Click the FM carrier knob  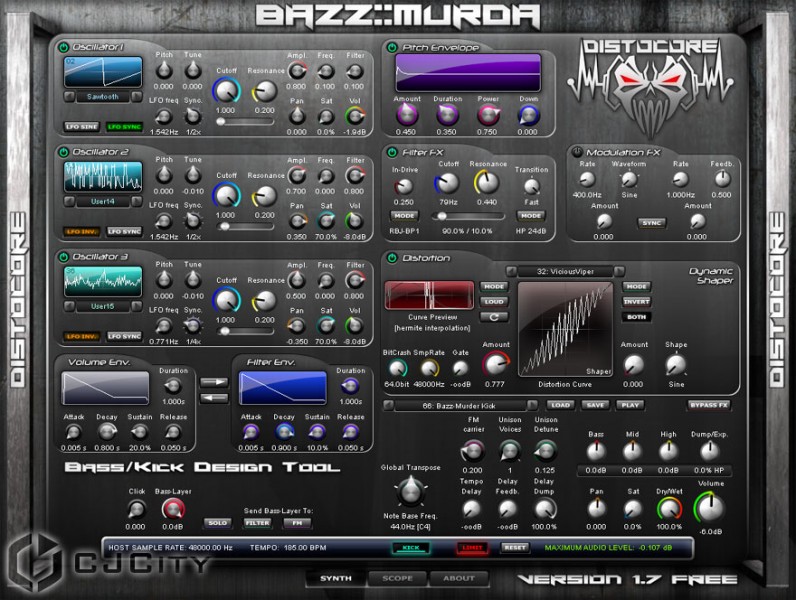tap(472, 450)
